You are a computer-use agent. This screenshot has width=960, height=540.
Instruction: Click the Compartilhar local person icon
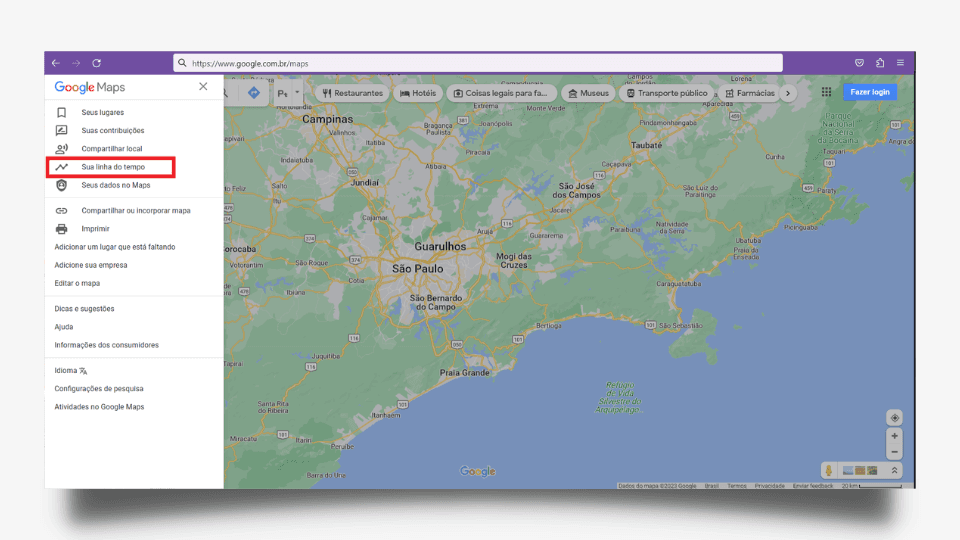tap(62, 149)
